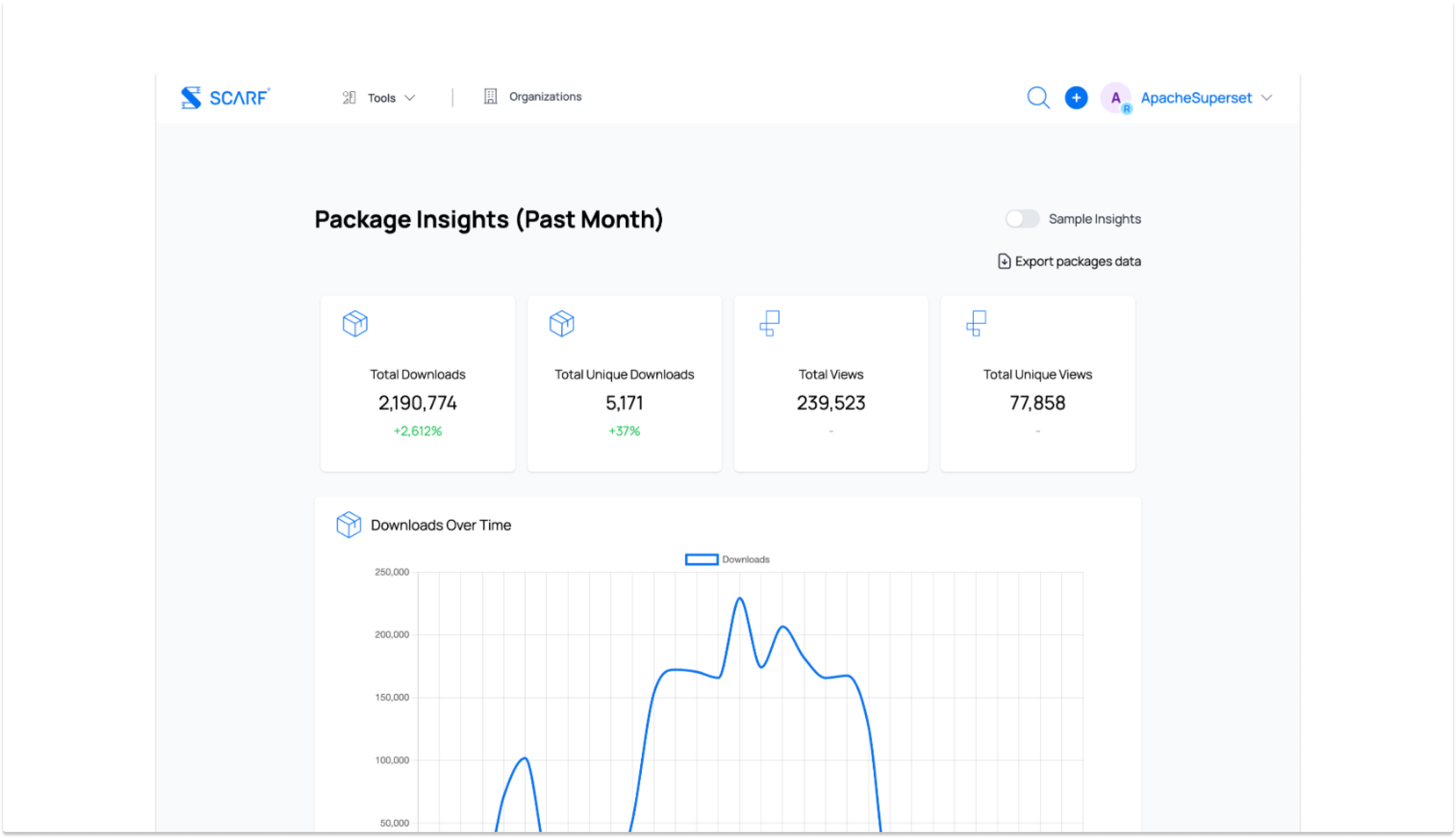
Task: Expand the Tools dropdown chevron
Action: (x=410, y=98)
